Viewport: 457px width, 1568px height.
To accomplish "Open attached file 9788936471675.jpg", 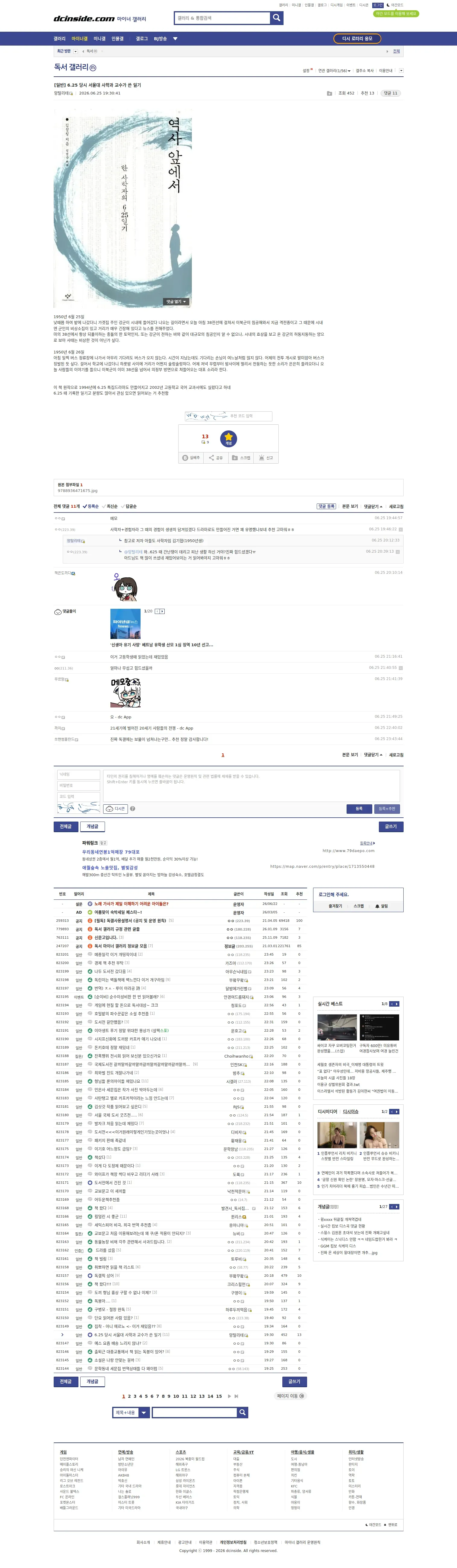I will click(x=77, y=490).
